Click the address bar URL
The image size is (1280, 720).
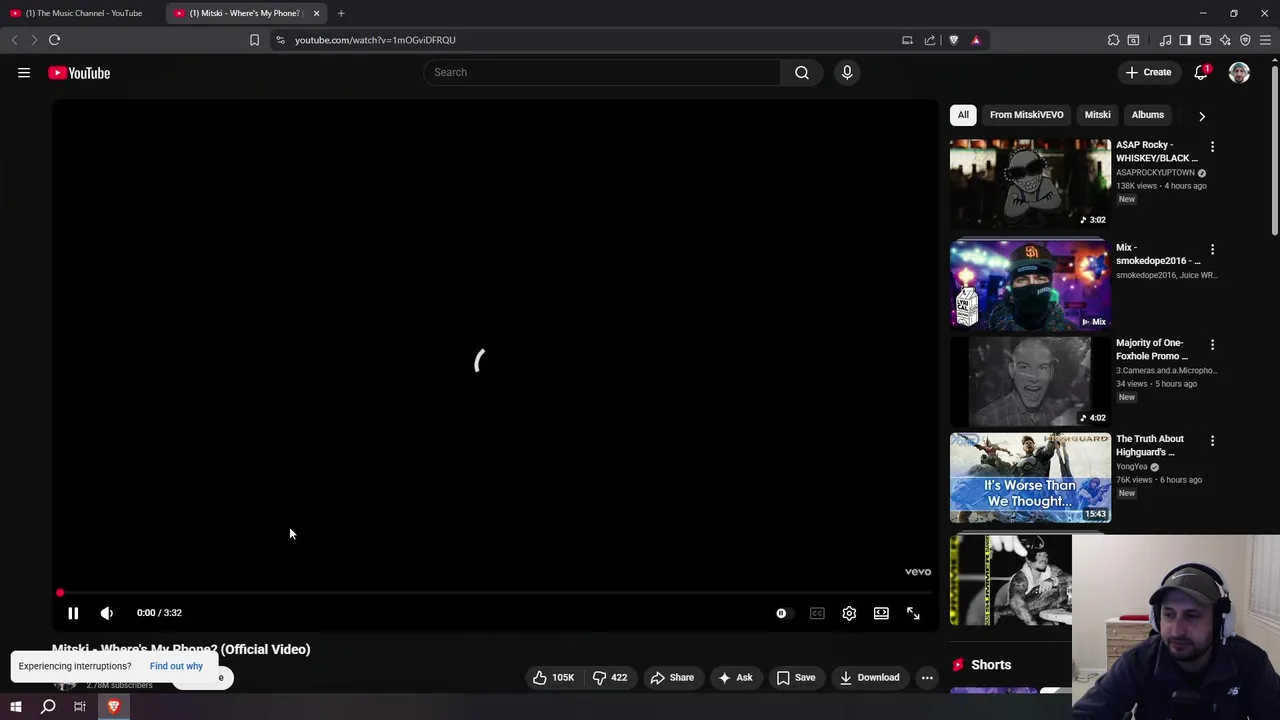tap(375, 40)
